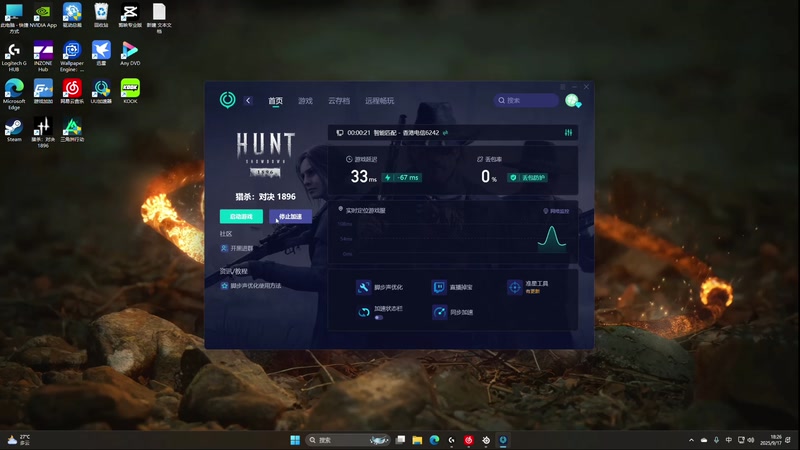Switch to the 首页 home tab

point(276,101)
